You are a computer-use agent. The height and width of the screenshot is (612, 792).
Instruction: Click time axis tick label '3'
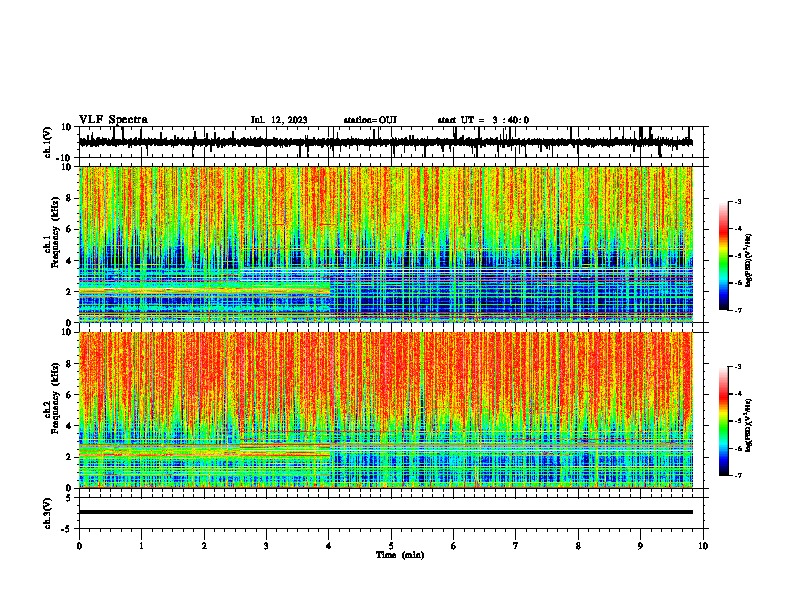266,546
